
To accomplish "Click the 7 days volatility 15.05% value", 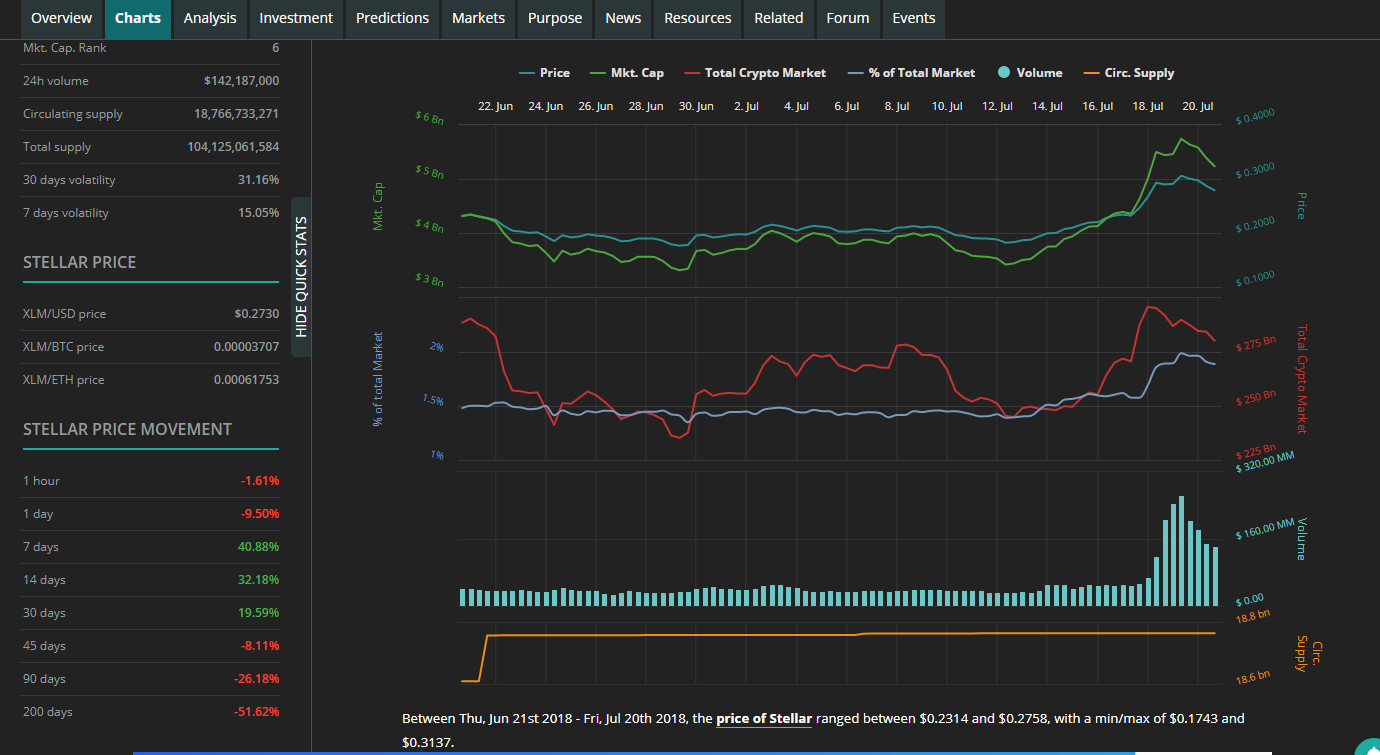I will (258, 213).
